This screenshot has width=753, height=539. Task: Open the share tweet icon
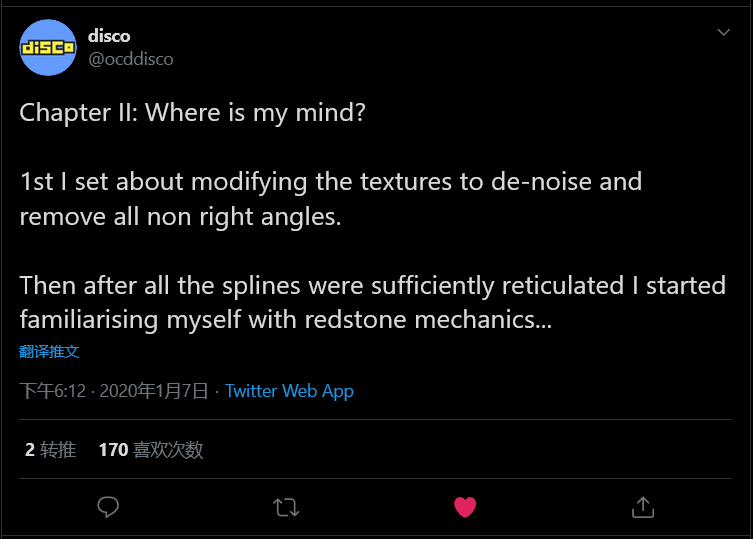[642, 507]
